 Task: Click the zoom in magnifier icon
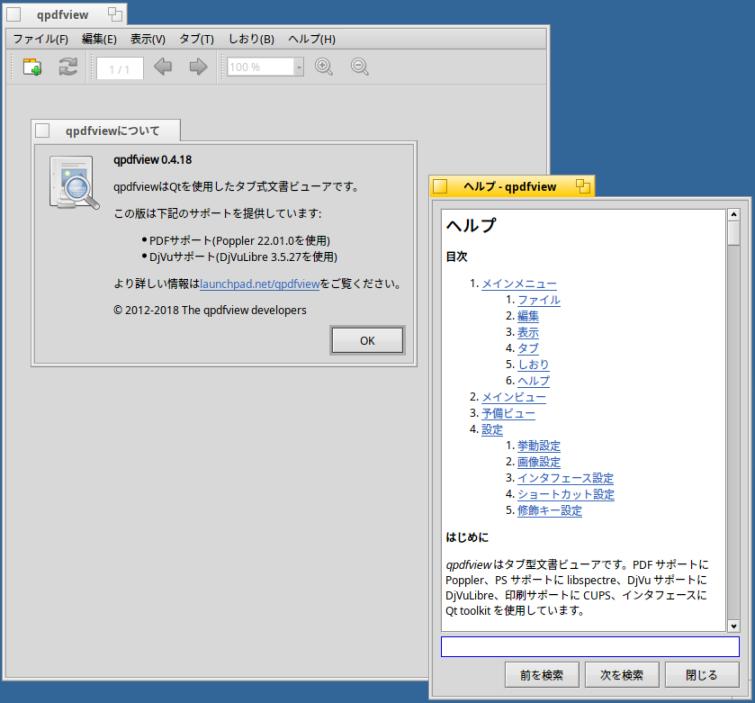(324, 66)
